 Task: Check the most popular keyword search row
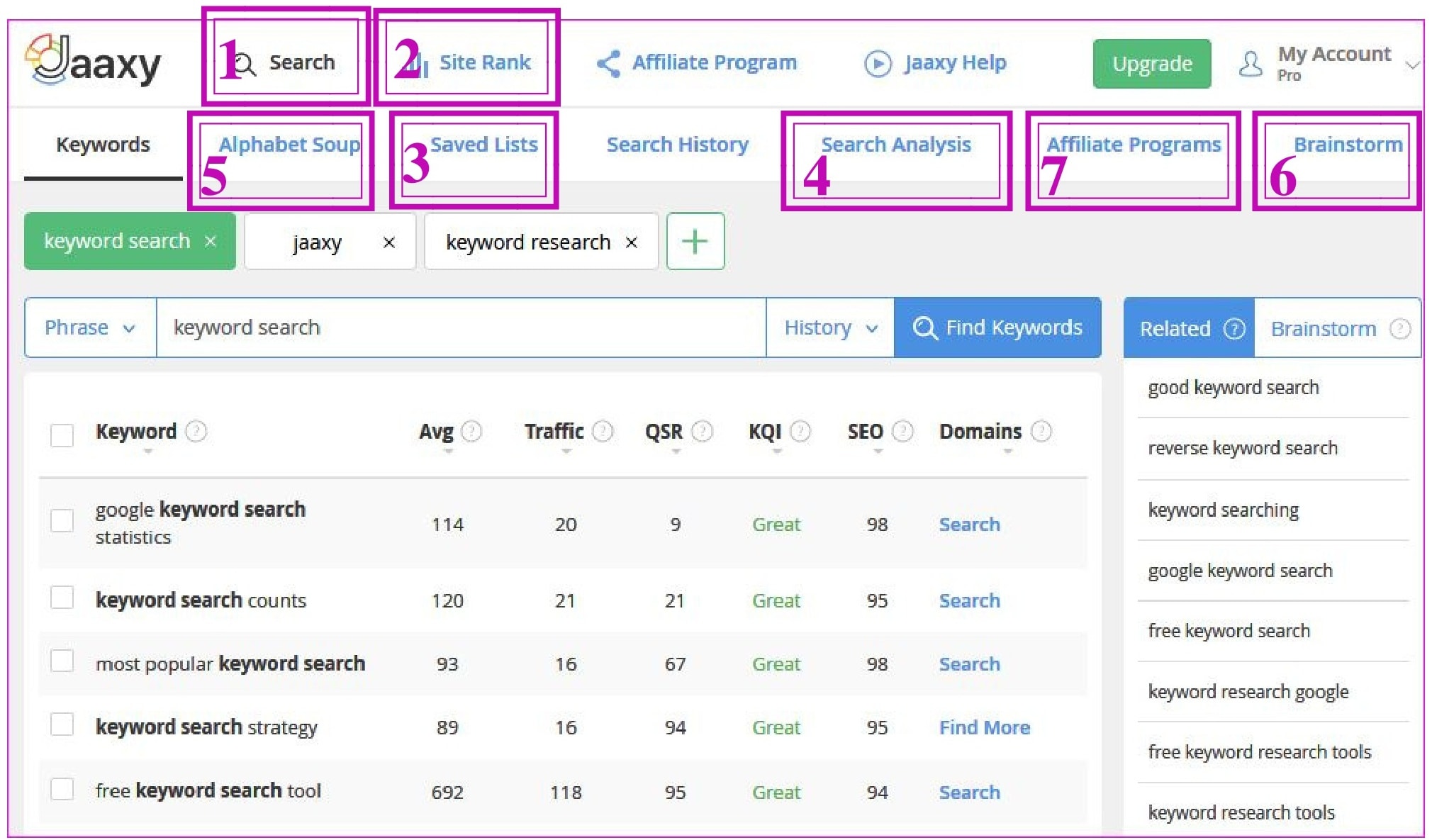(x=62, y=661)
